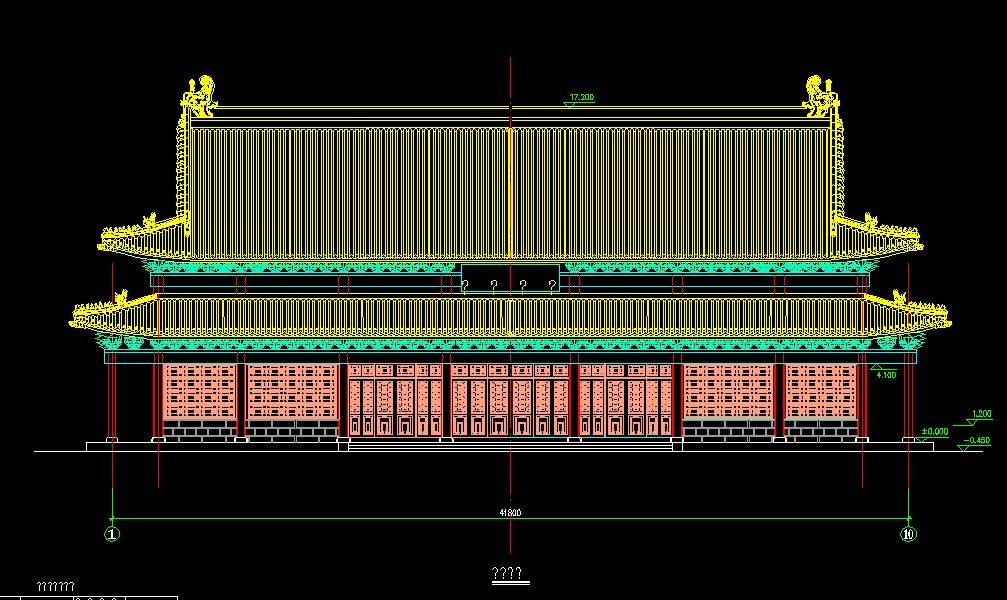1007x600 pixels.
Task: Click the 4.100 elevation marker
Action: tap(885, 374)
